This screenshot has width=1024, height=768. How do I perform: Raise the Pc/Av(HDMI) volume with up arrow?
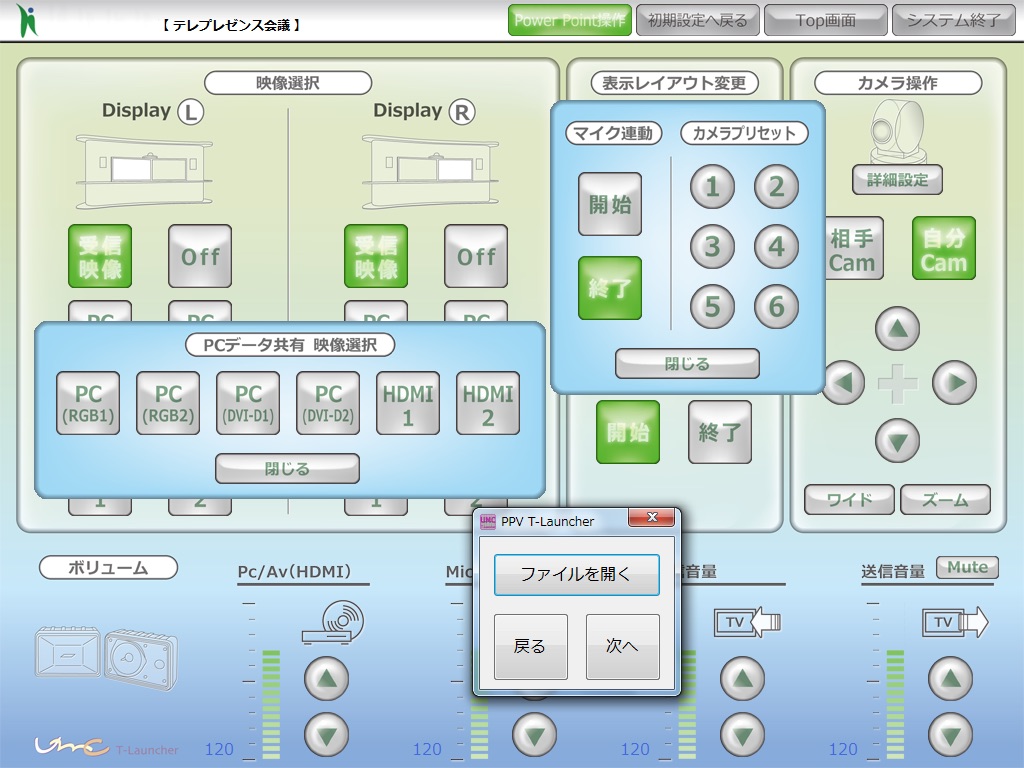(326, 680)
